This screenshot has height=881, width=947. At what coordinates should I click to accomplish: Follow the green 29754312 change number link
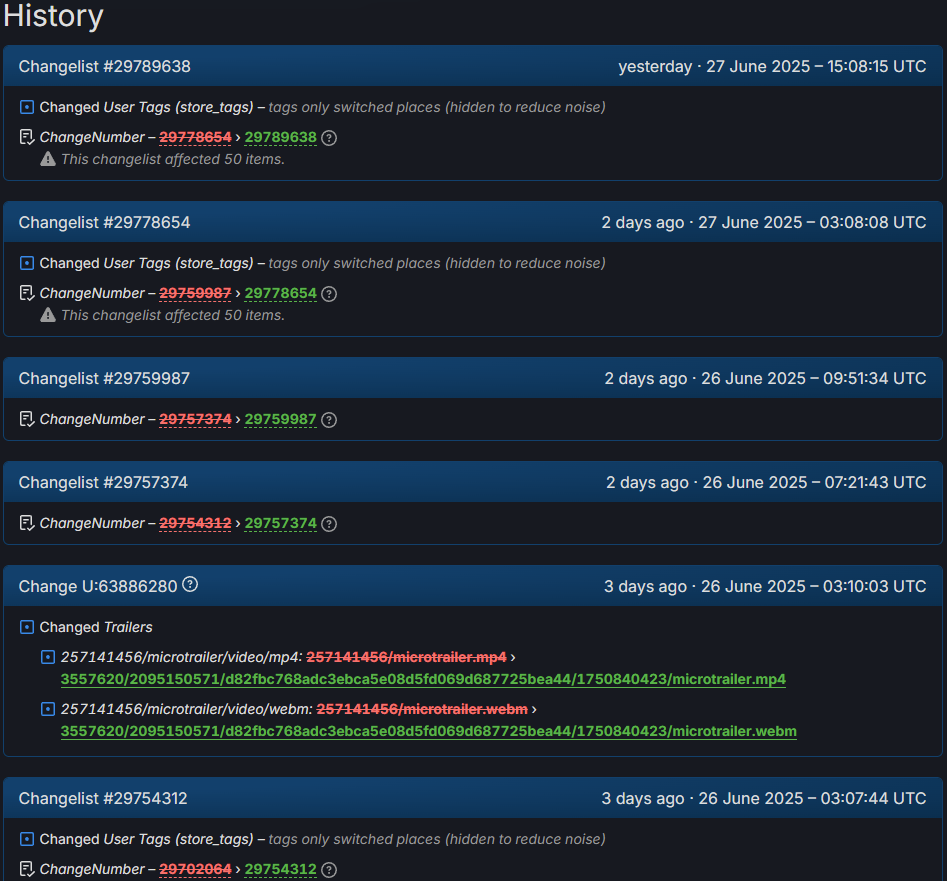pyautogui.click(x=280, y=869)
